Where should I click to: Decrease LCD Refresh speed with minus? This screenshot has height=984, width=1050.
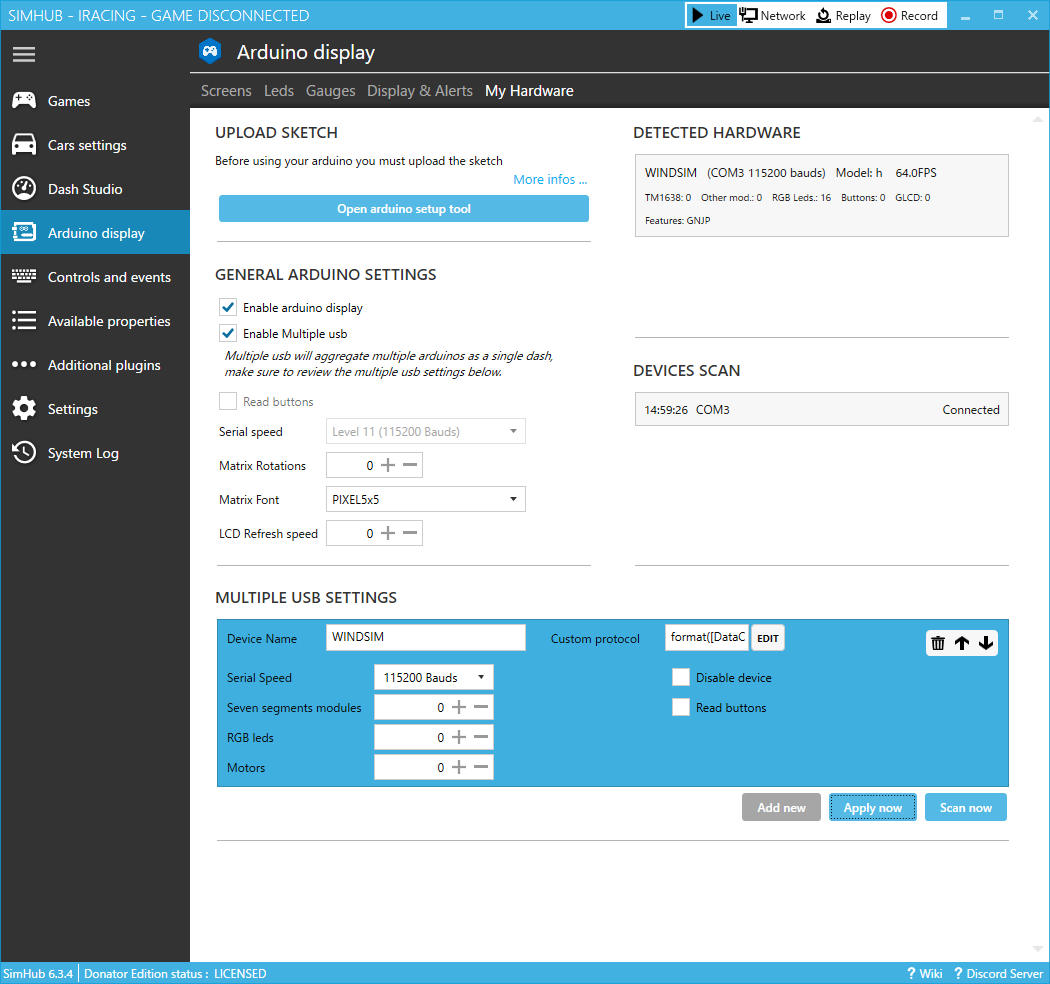(x=410, y=533)
